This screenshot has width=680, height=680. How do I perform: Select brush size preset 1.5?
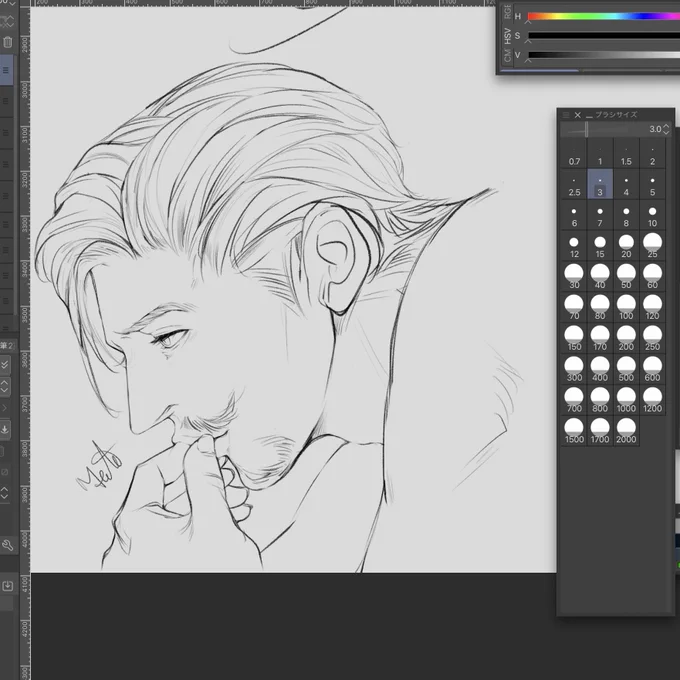click(x=626, y=154)
